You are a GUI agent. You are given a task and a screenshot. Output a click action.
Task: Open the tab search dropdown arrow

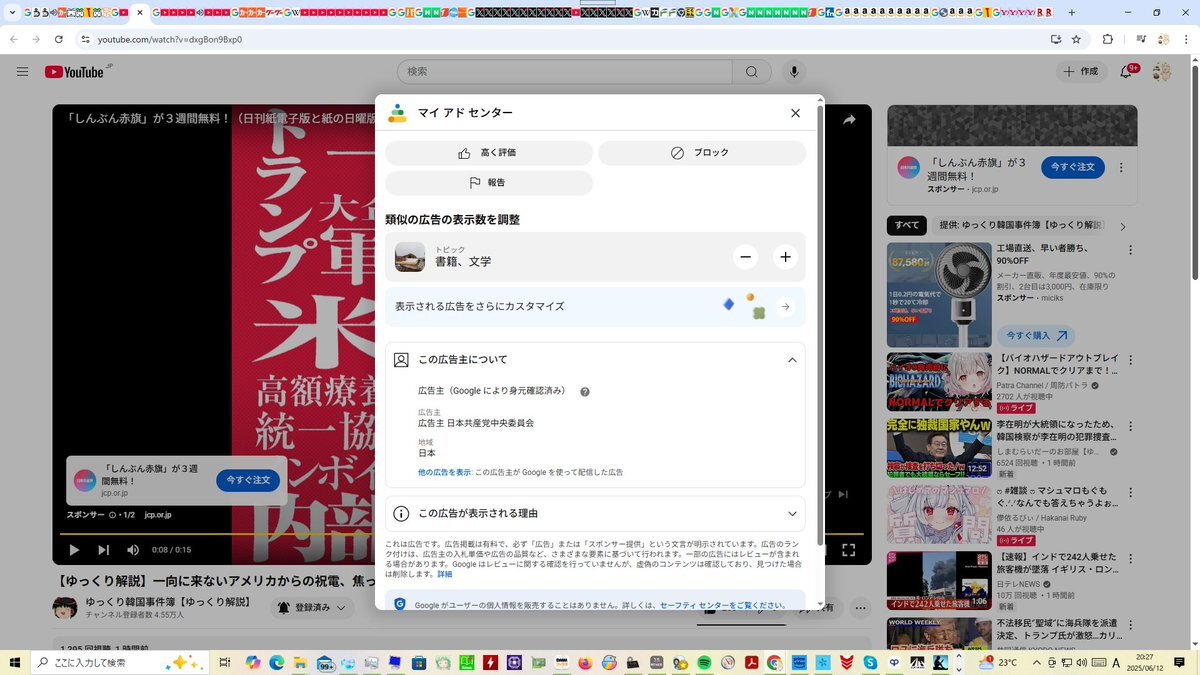click(12, 13)
